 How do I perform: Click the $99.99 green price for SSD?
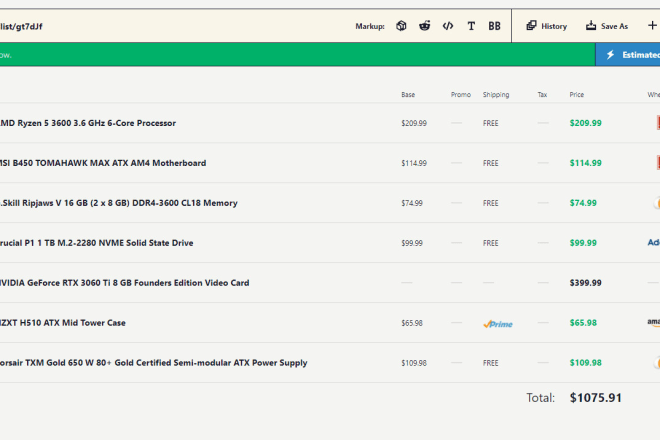[583, 243]
